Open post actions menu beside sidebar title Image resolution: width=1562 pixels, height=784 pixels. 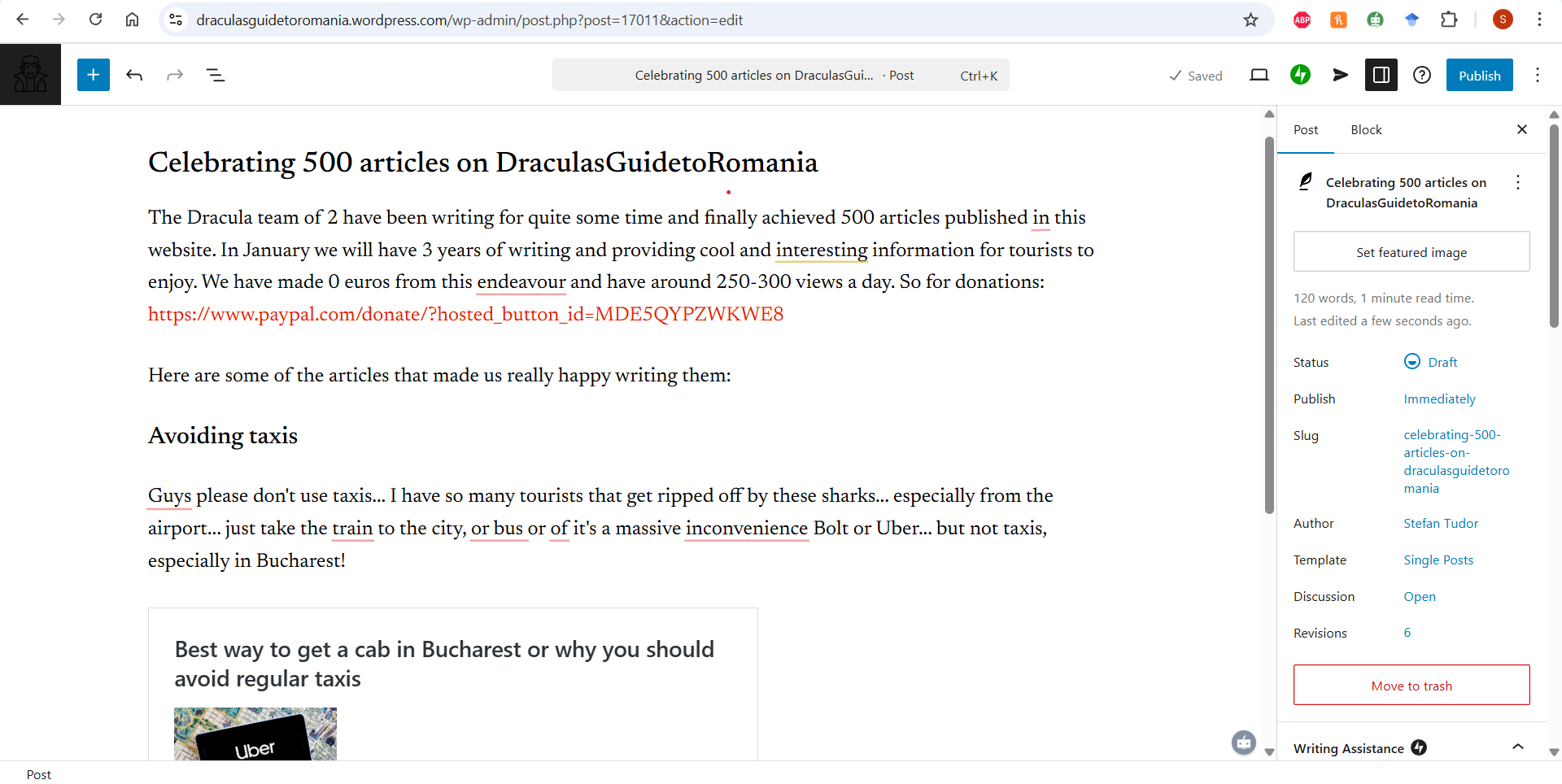point(1517,182)
